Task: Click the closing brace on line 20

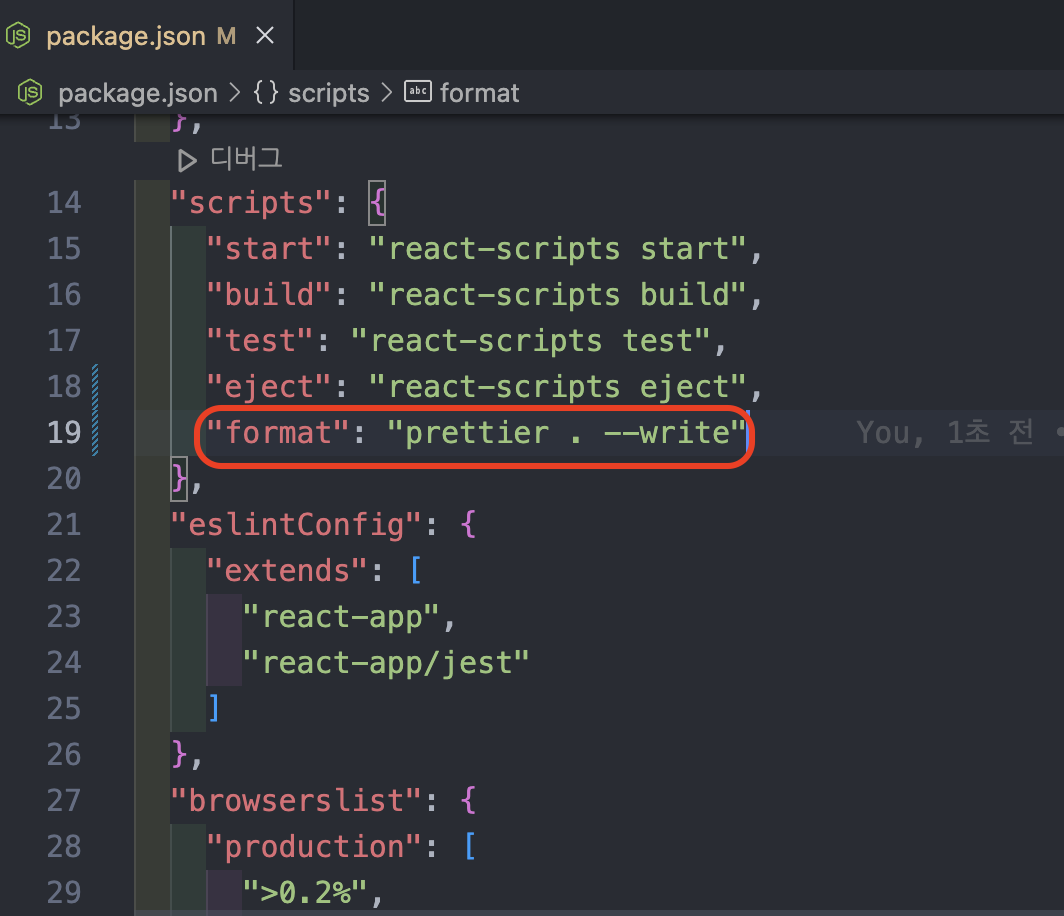Action: [179, 479]
